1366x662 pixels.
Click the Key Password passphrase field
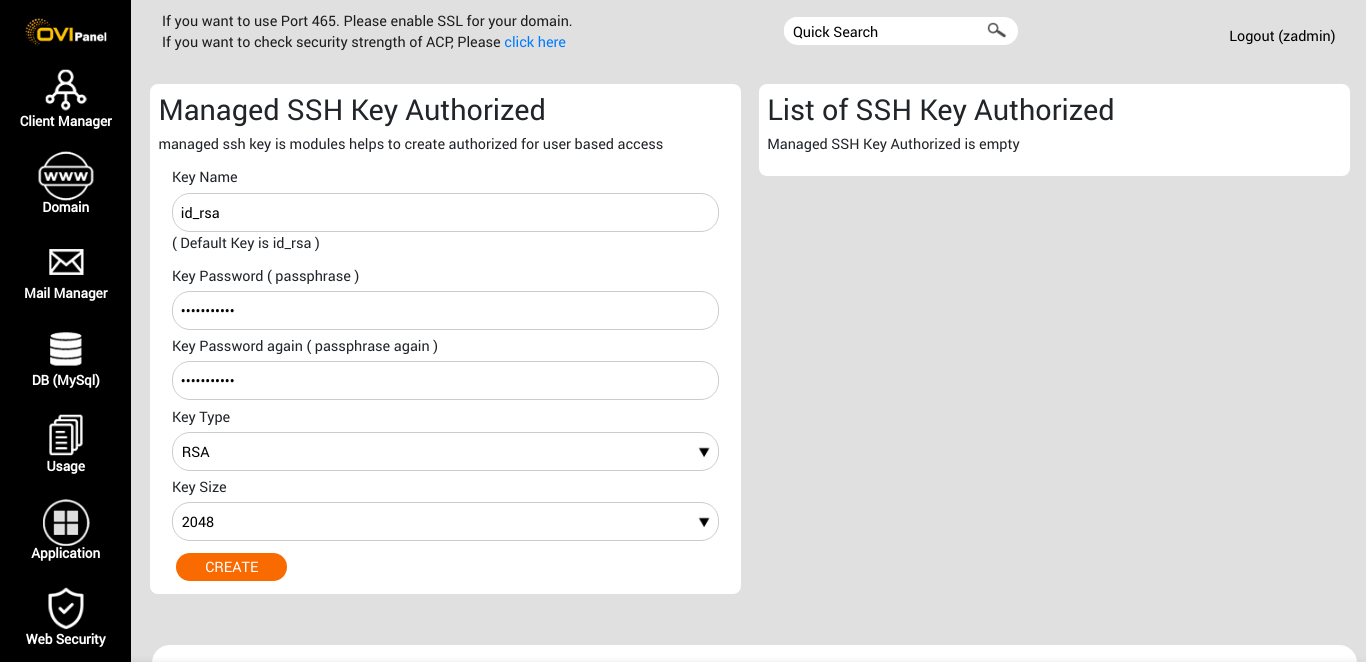click(445, 311)
